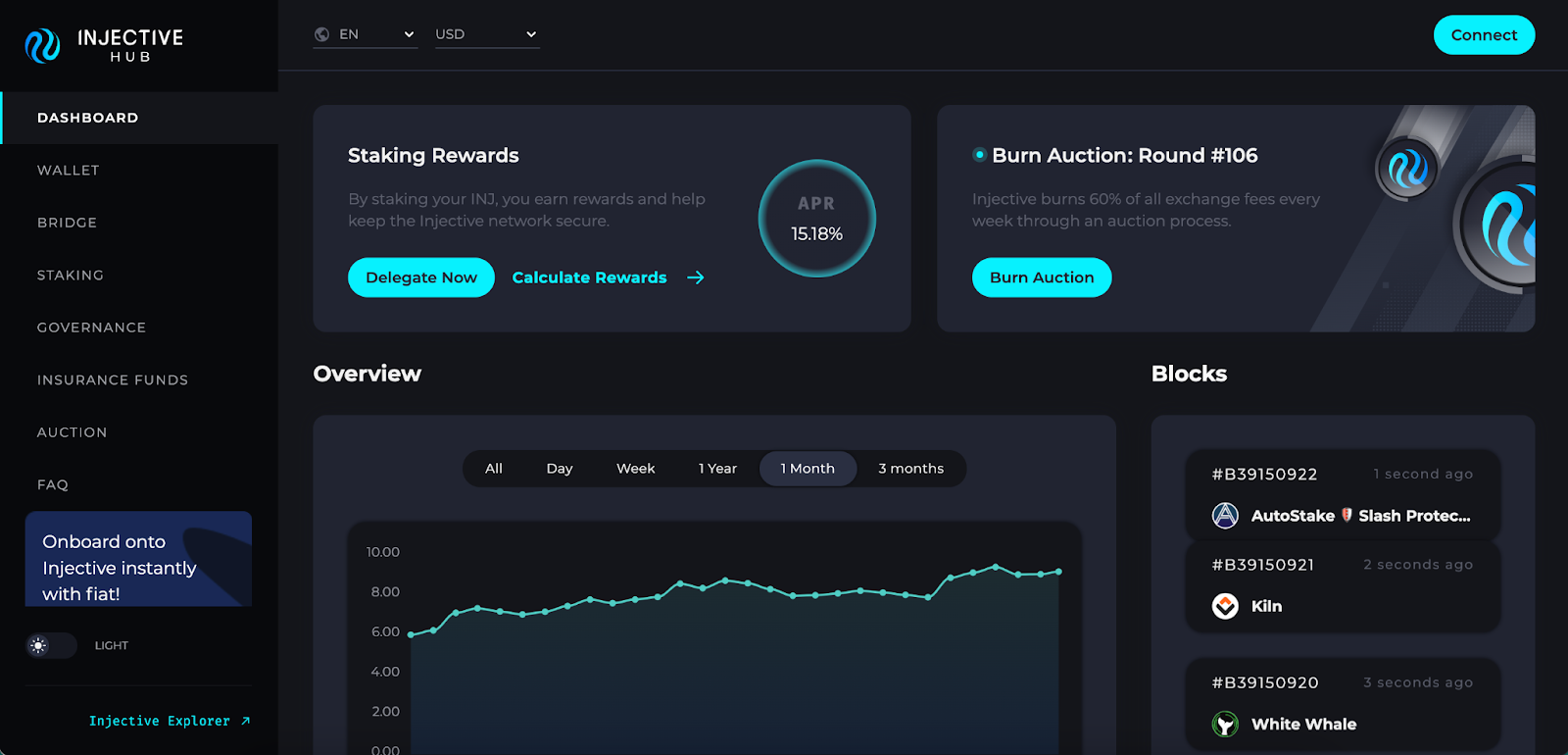The height and width of the screenshot is (755, 1568).
Task: Click the first data point on chart
Action: (x=411, y=635)
